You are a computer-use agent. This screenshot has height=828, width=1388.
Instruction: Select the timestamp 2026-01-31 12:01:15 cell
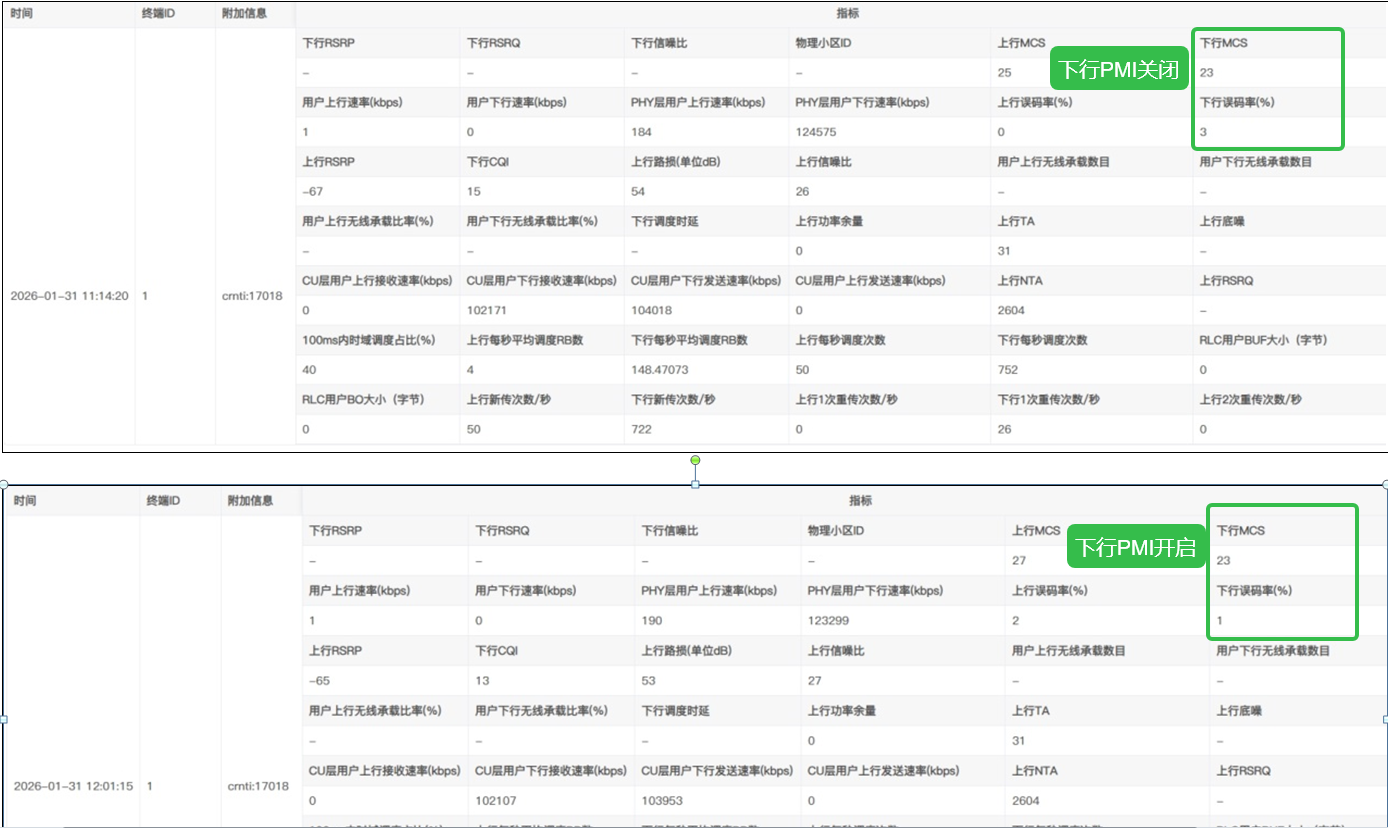tap(73, 786)
